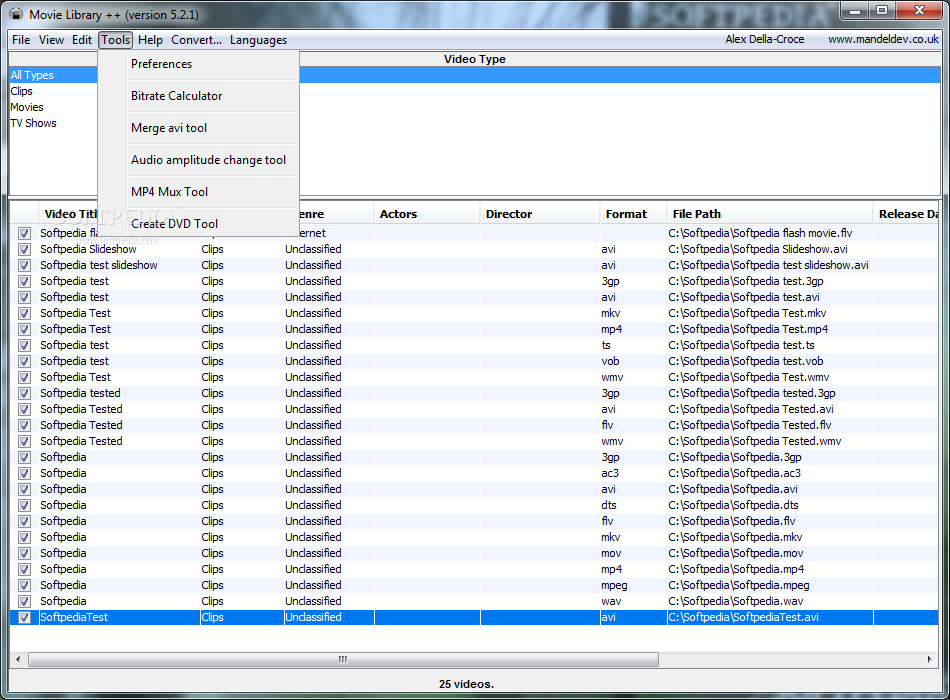950x700 pixels.
Task: Open the Convert... menu
Action: click(196, 40)
